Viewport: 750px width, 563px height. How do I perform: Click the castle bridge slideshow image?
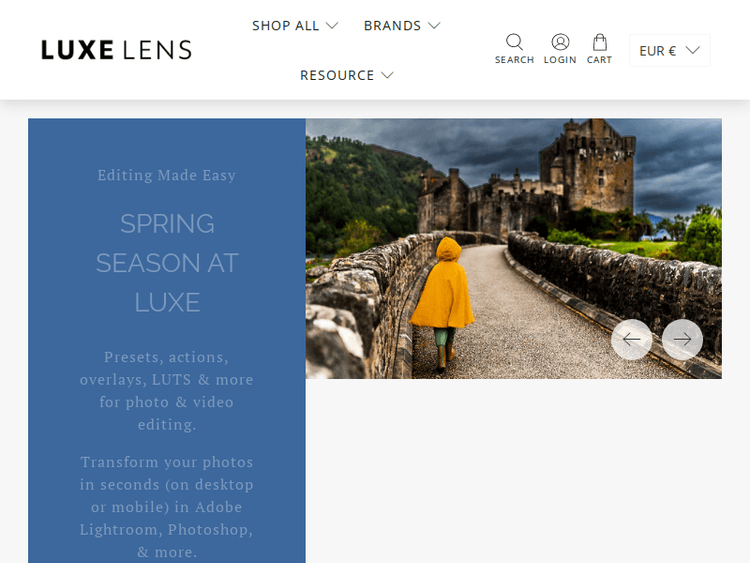(x=514, y=249)
